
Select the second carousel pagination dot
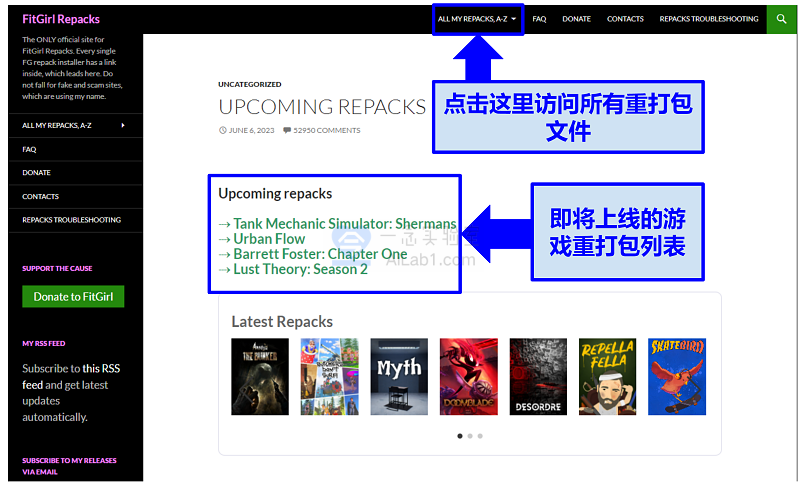coord(470,436)
